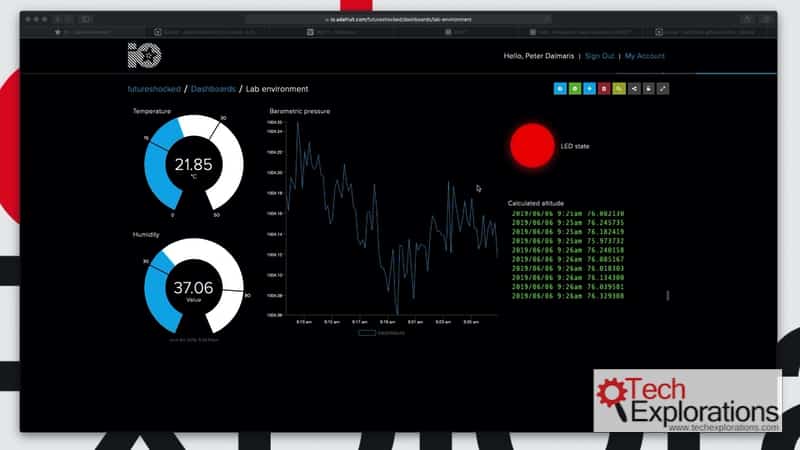Go to the Dashboards breadcrumb link
Screen dimensions: 800x450
[213, 89]
